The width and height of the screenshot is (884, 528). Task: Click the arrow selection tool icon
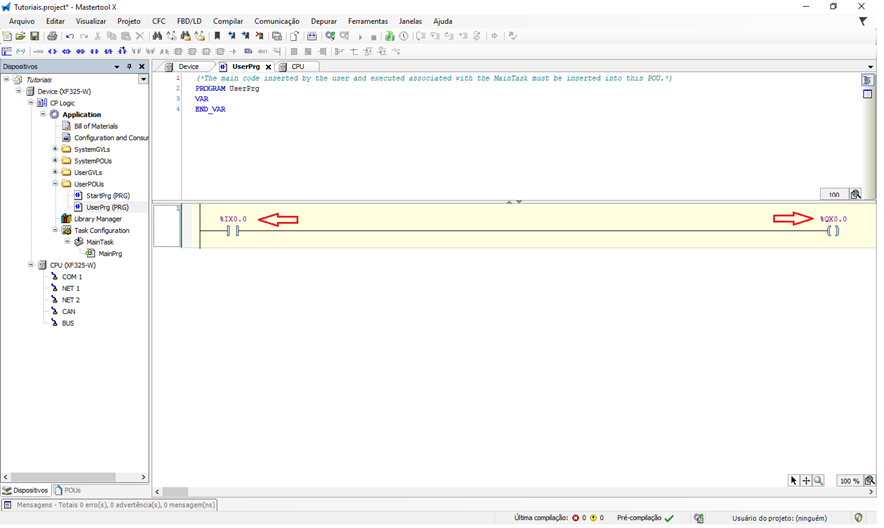(x=794, y=481)
